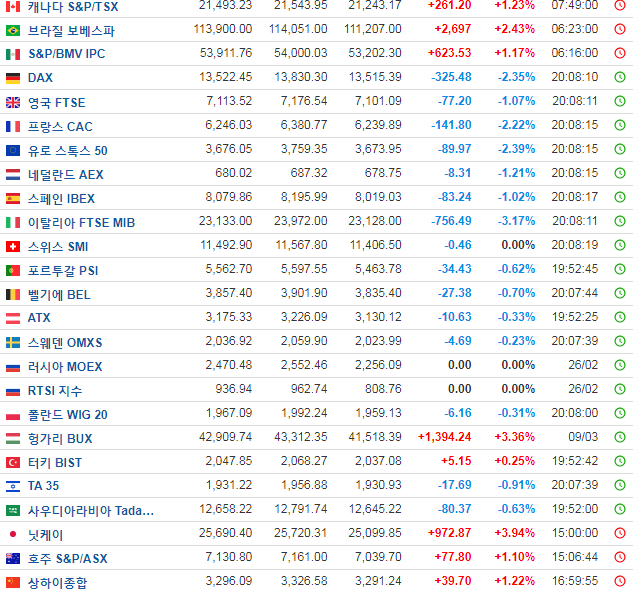Open the 브라질 보베스파 index link
The image size is (633, 591).
pos(71,30)
